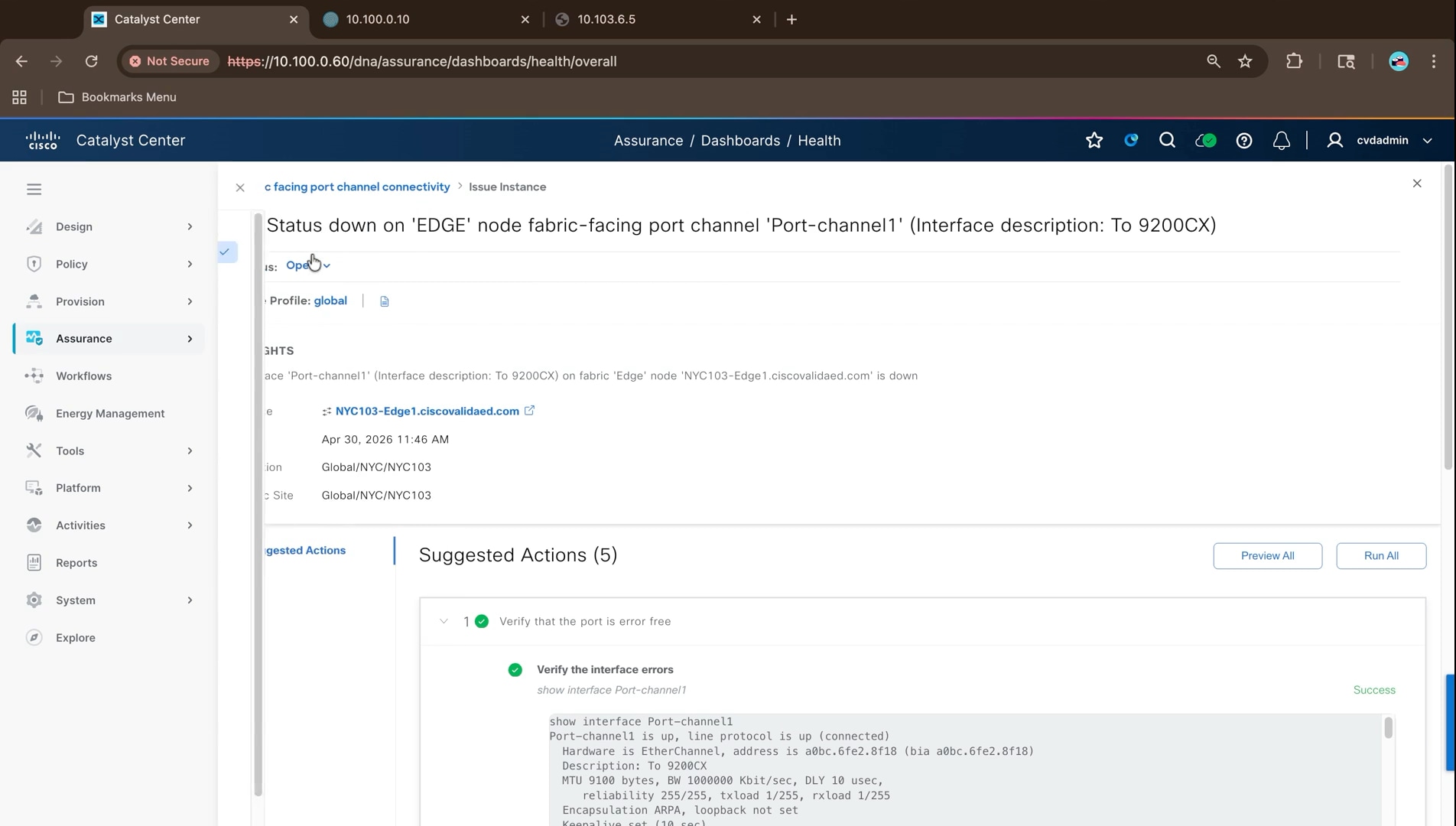Open Chrome three-dot menu
The image size is (1456, 826).
click(x=1434, y=61)
